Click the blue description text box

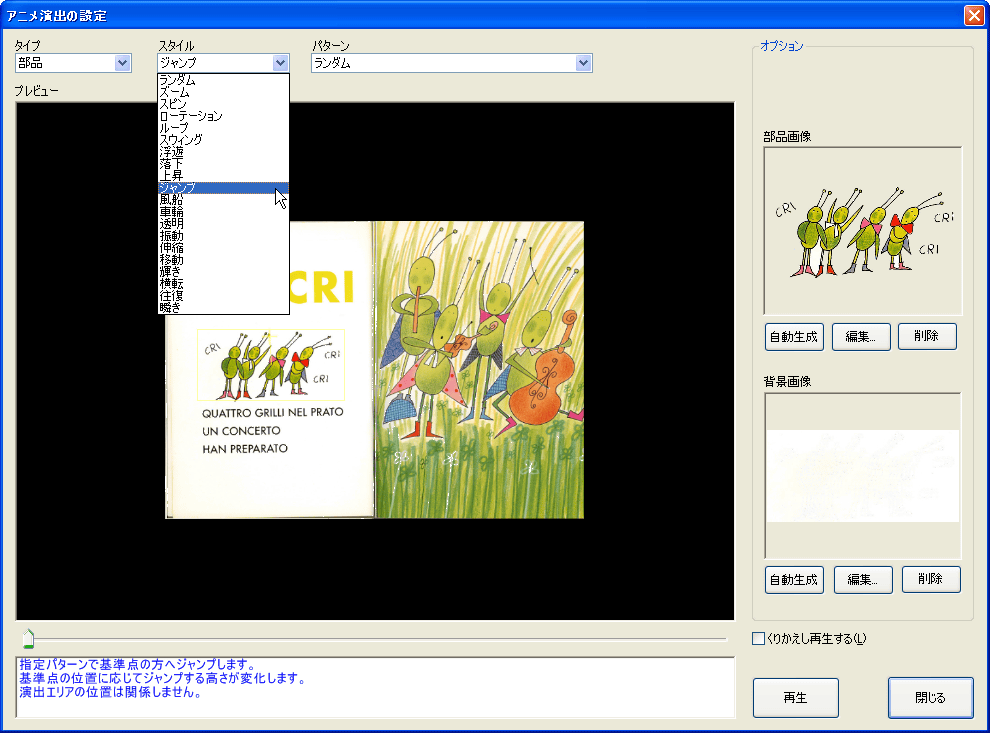pyautogui.click(x=376, y=687)
